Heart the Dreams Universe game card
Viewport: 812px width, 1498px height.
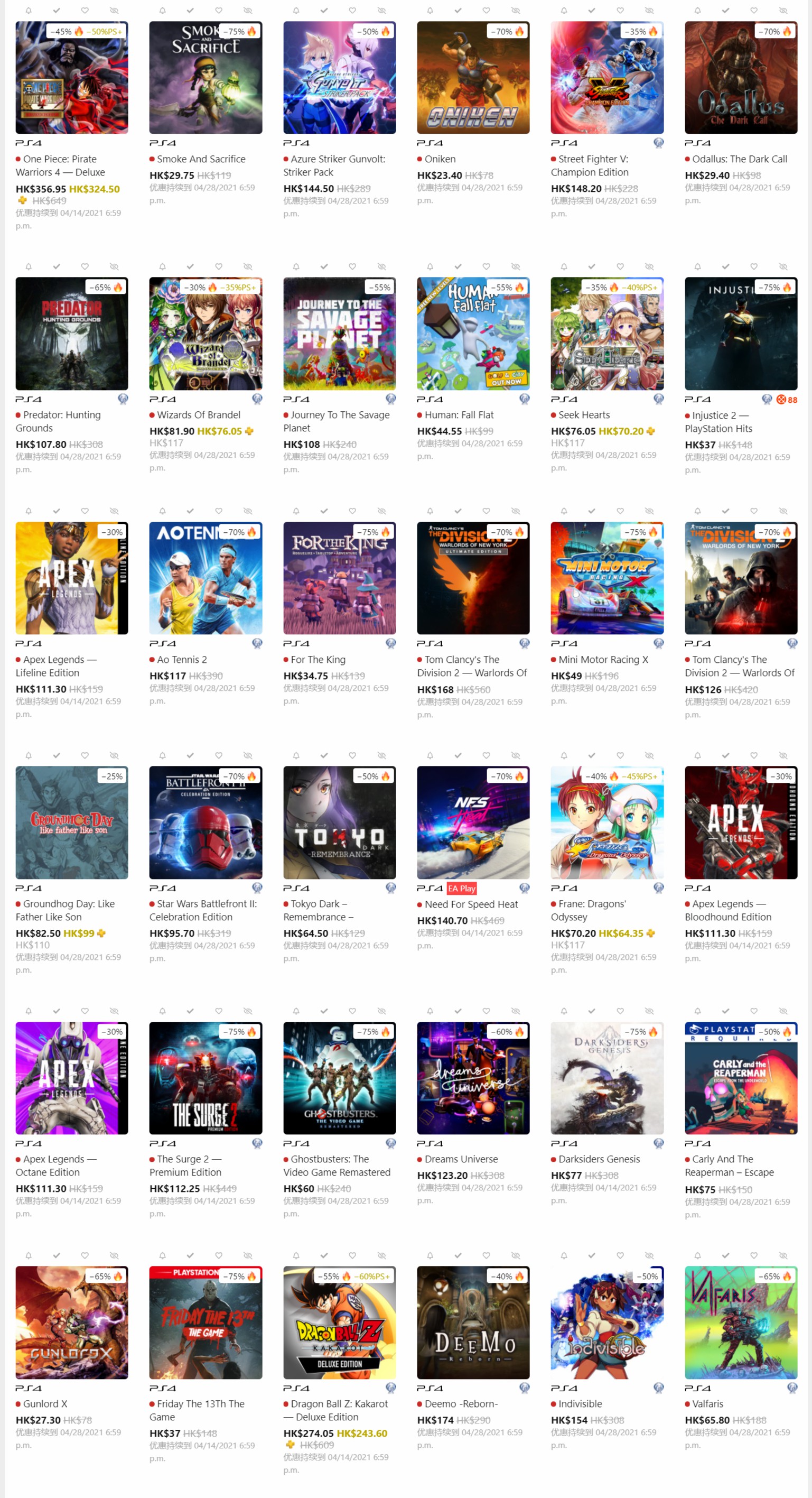486,1011
